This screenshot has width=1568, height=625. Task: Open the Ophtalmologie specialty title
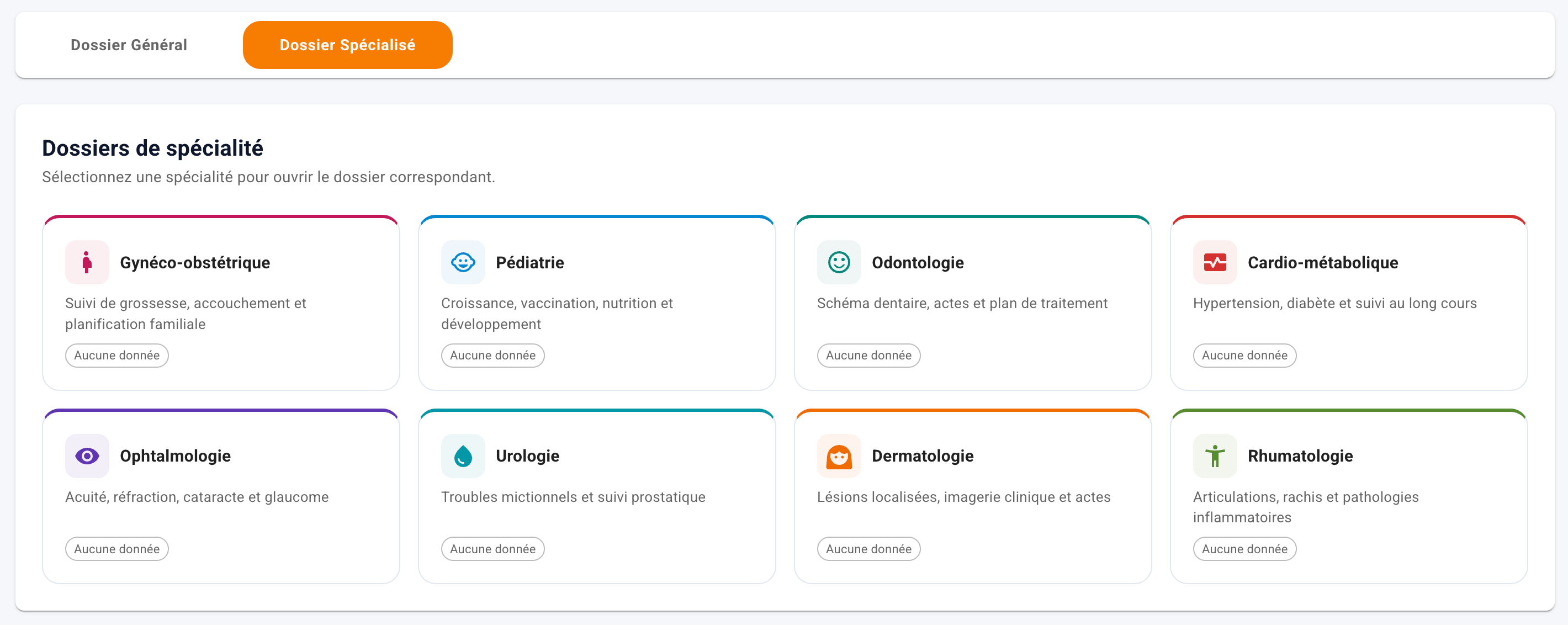tap(174, 456)
